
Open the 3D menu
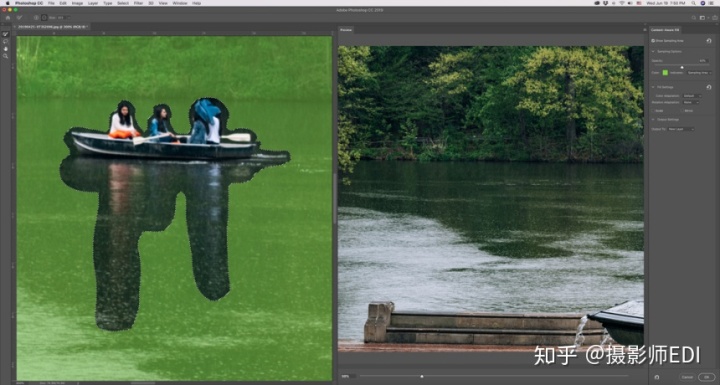click(151, 3)
